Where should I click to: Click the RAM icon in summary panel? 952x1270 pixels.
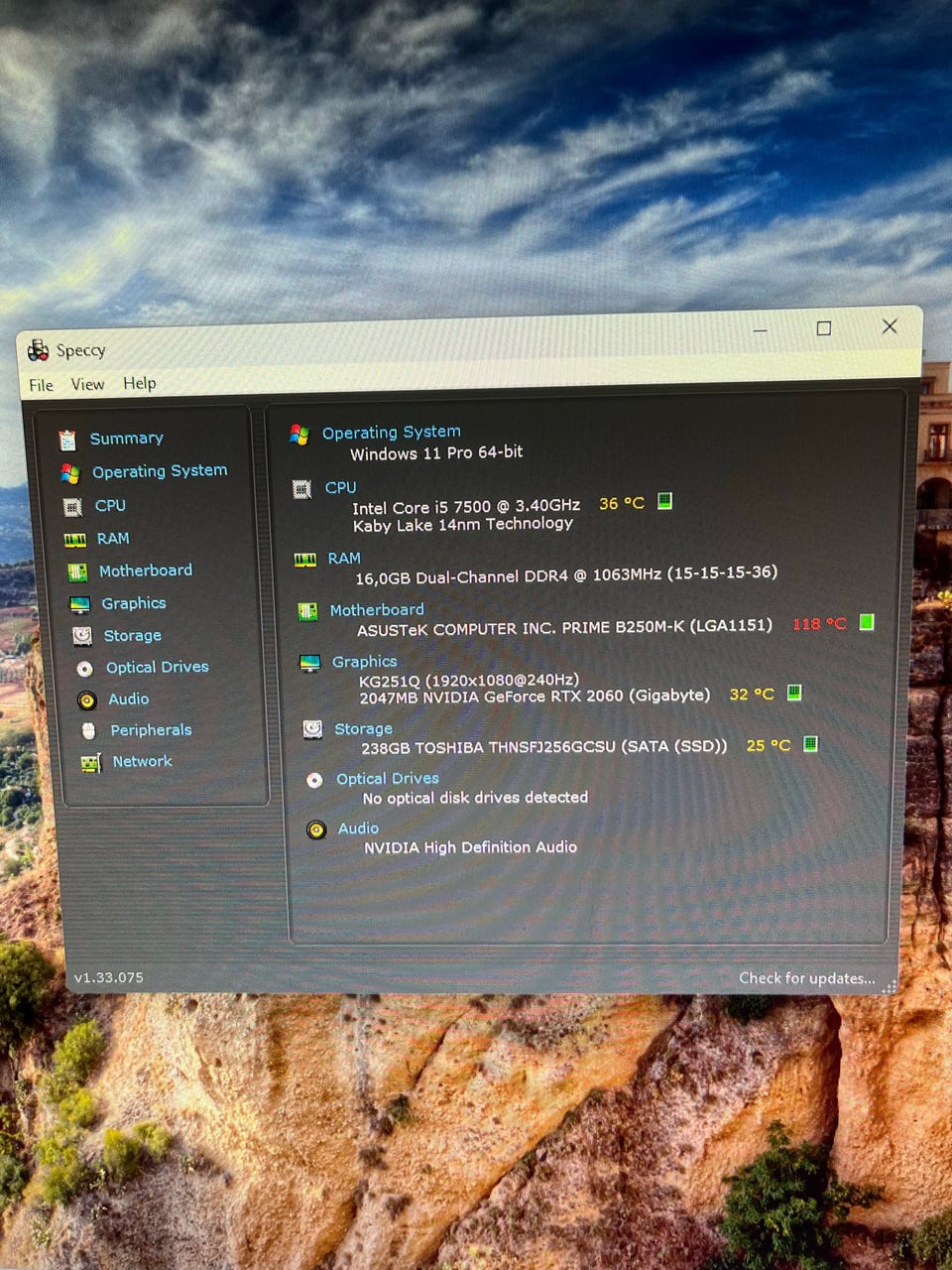click(x=305, y=560)
